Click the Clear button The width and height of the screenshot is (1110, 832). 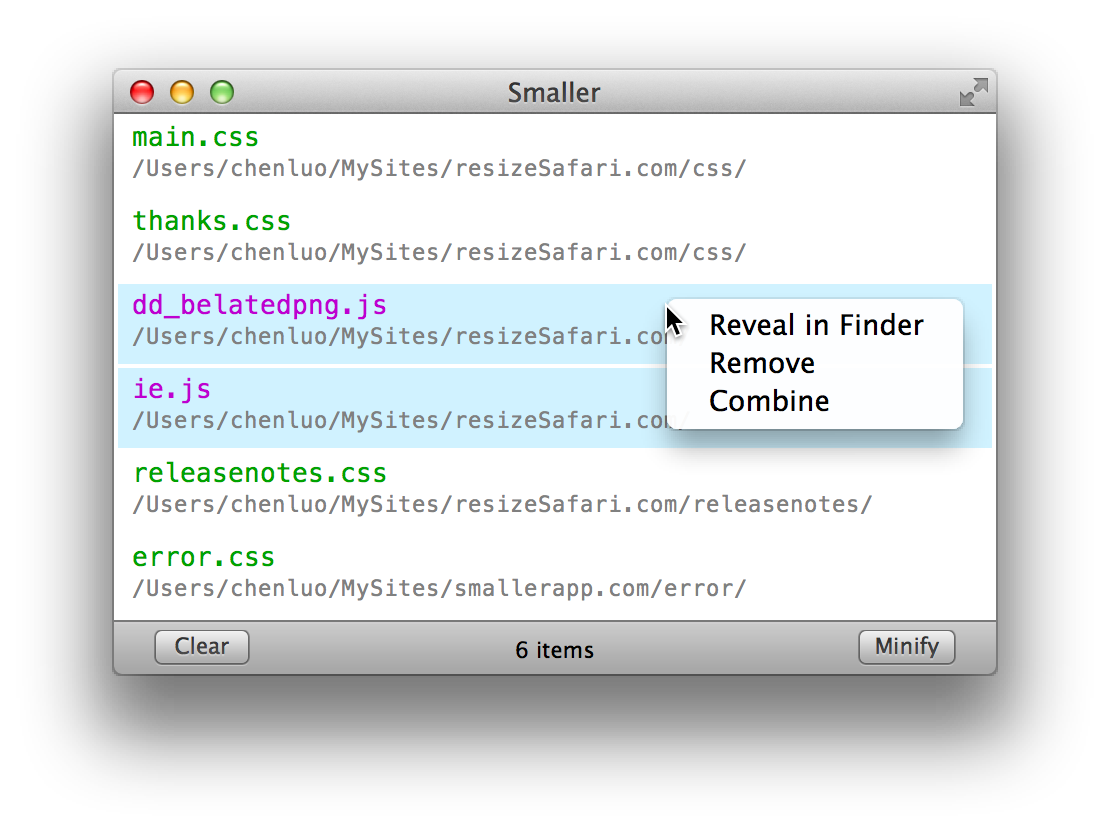(x=202, y=647)
